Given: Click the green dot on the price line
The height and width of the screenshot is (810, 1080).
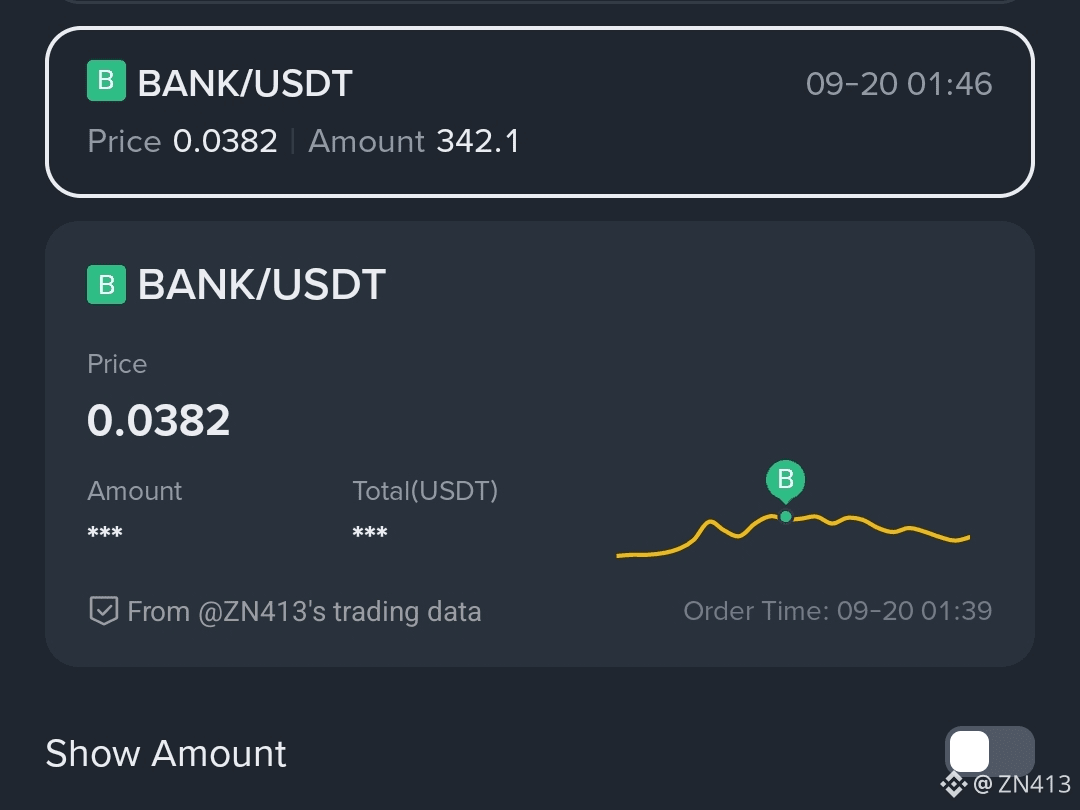Looking at the screenshot, I should point(785,517).
